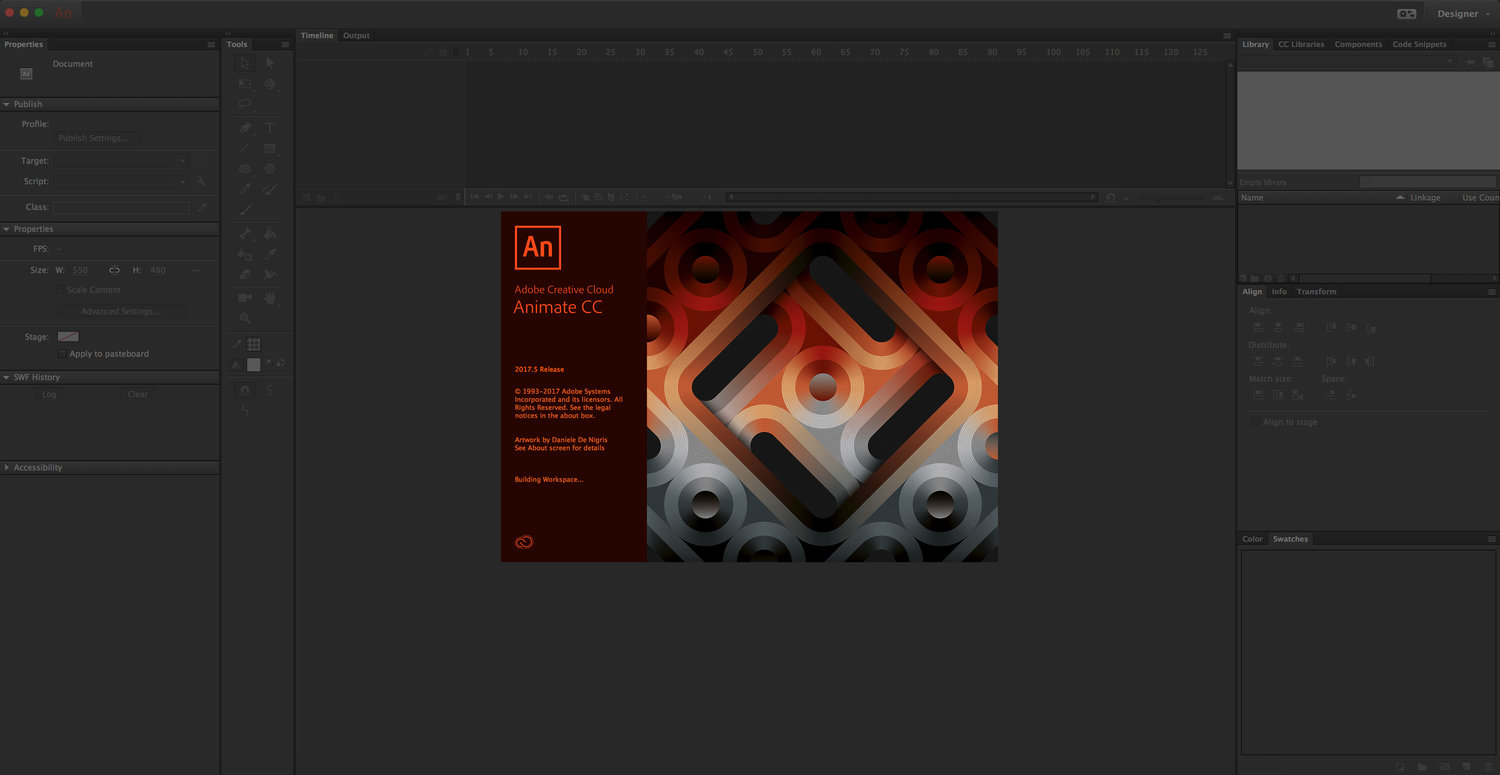This screenshot has height=775, width=1500.
Task: Open the Align panel options menu
Action: (1491, 292)
